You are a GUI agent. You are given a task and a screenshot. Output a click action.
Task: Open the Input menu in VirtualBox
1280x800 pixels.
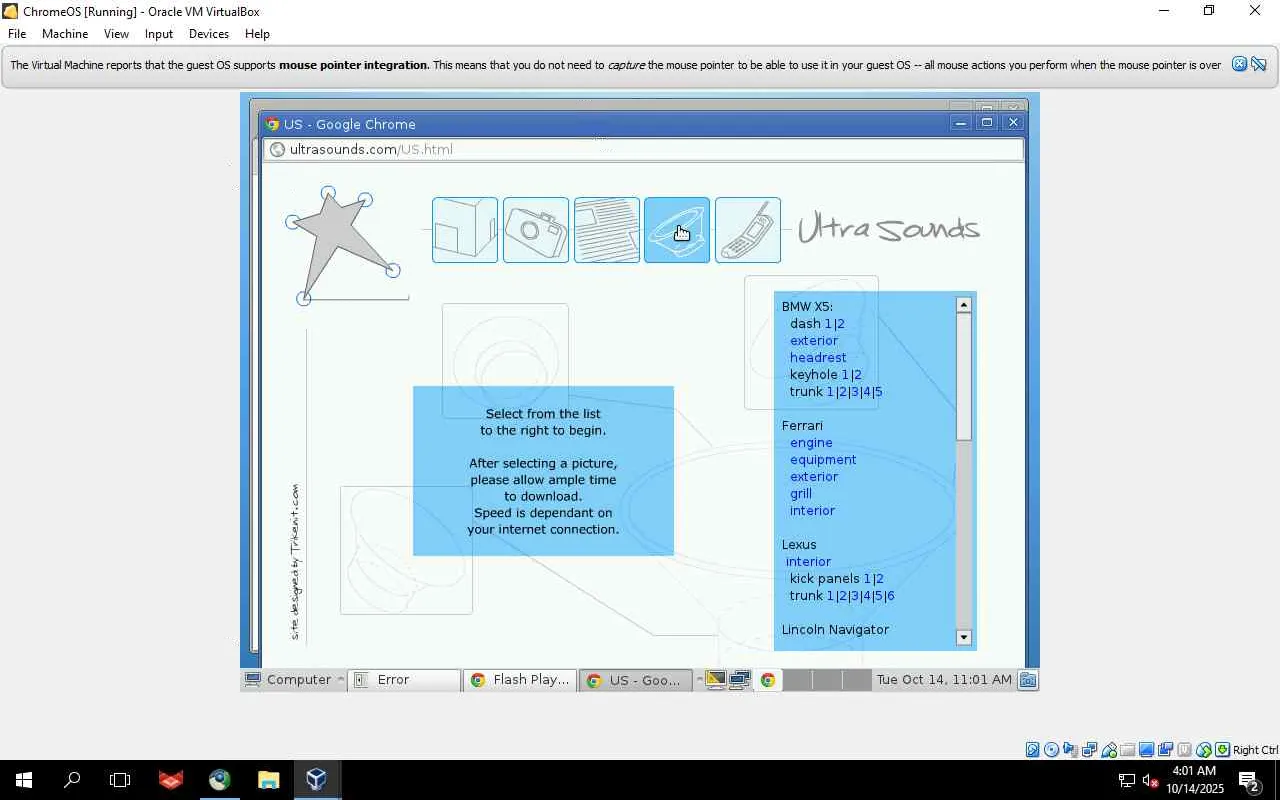click(x=159, y=34)
